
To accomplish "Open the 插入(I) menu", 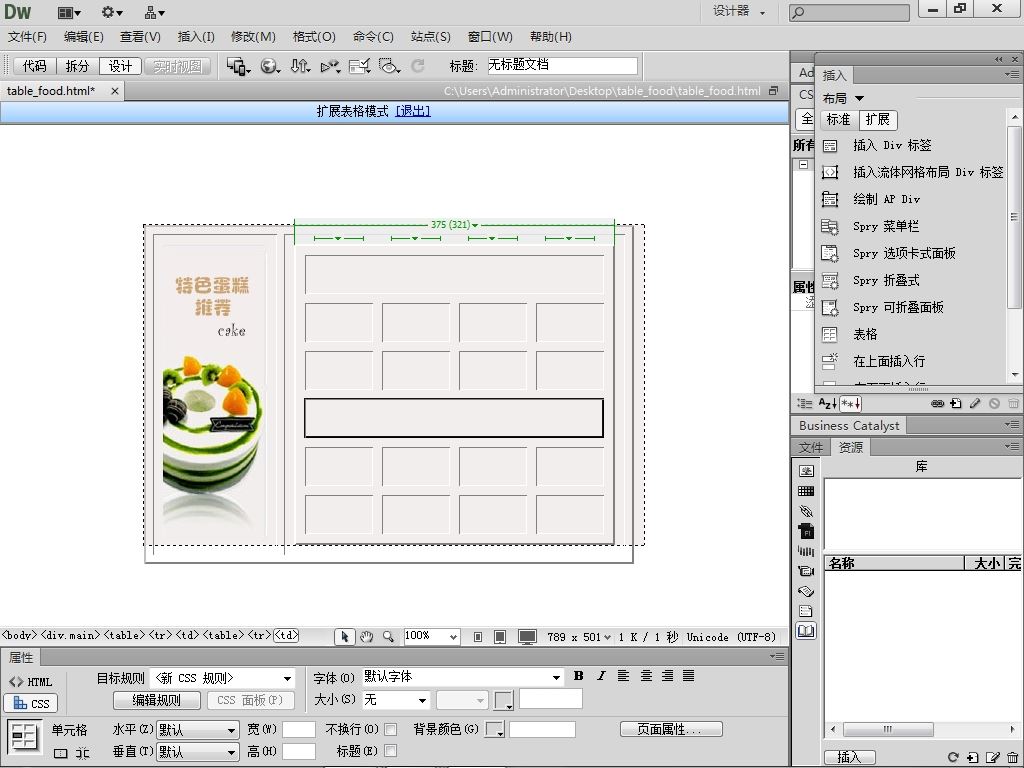I will tap(196, 37).
